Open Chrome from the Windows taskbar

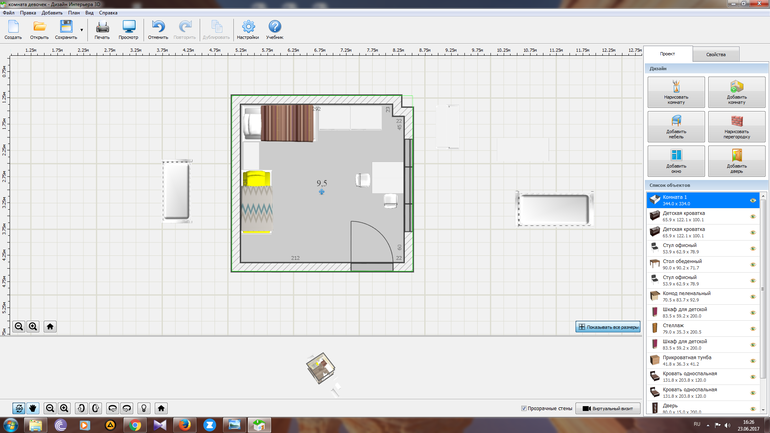click(x=134, y=424)
